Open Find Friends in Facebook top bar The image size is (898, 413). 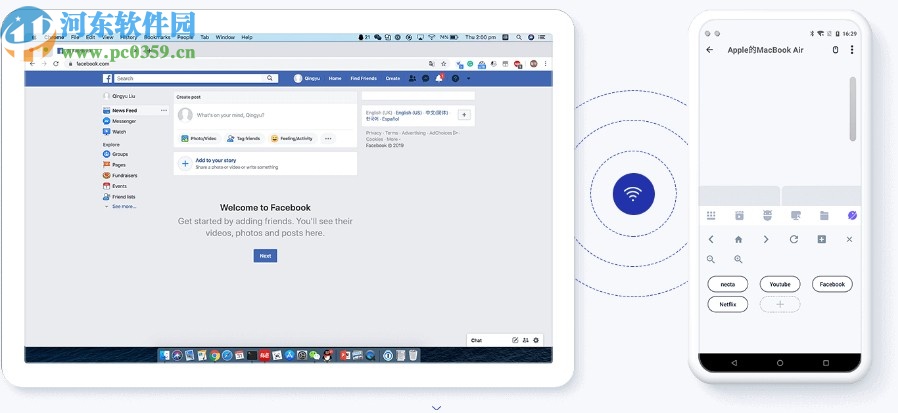tap(364, 78)
